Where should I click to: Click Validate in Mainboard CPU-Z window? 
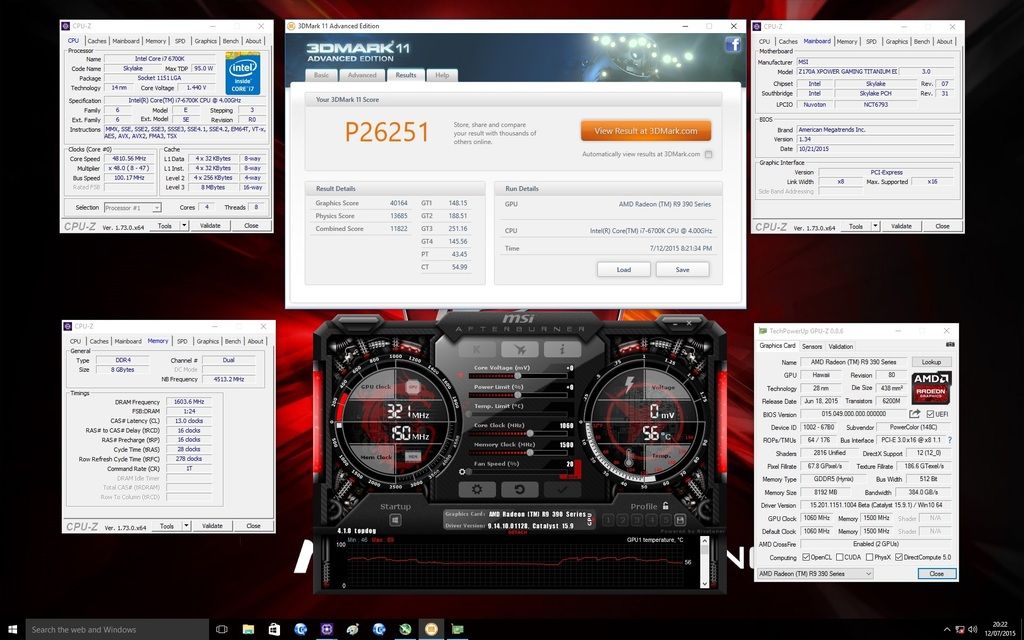point(901,226)
